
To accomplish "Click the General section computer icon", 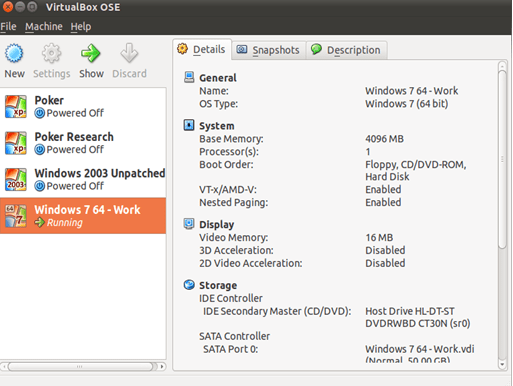I will click(x=189, y=77).
